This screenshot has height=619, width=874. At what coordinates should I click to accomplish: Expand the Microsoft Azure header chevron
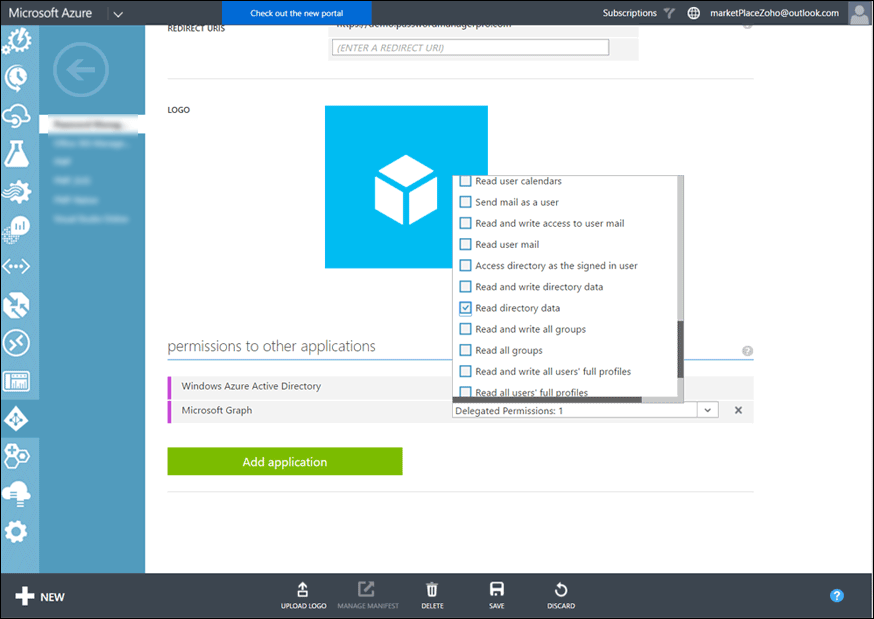[x=118, y=14]
